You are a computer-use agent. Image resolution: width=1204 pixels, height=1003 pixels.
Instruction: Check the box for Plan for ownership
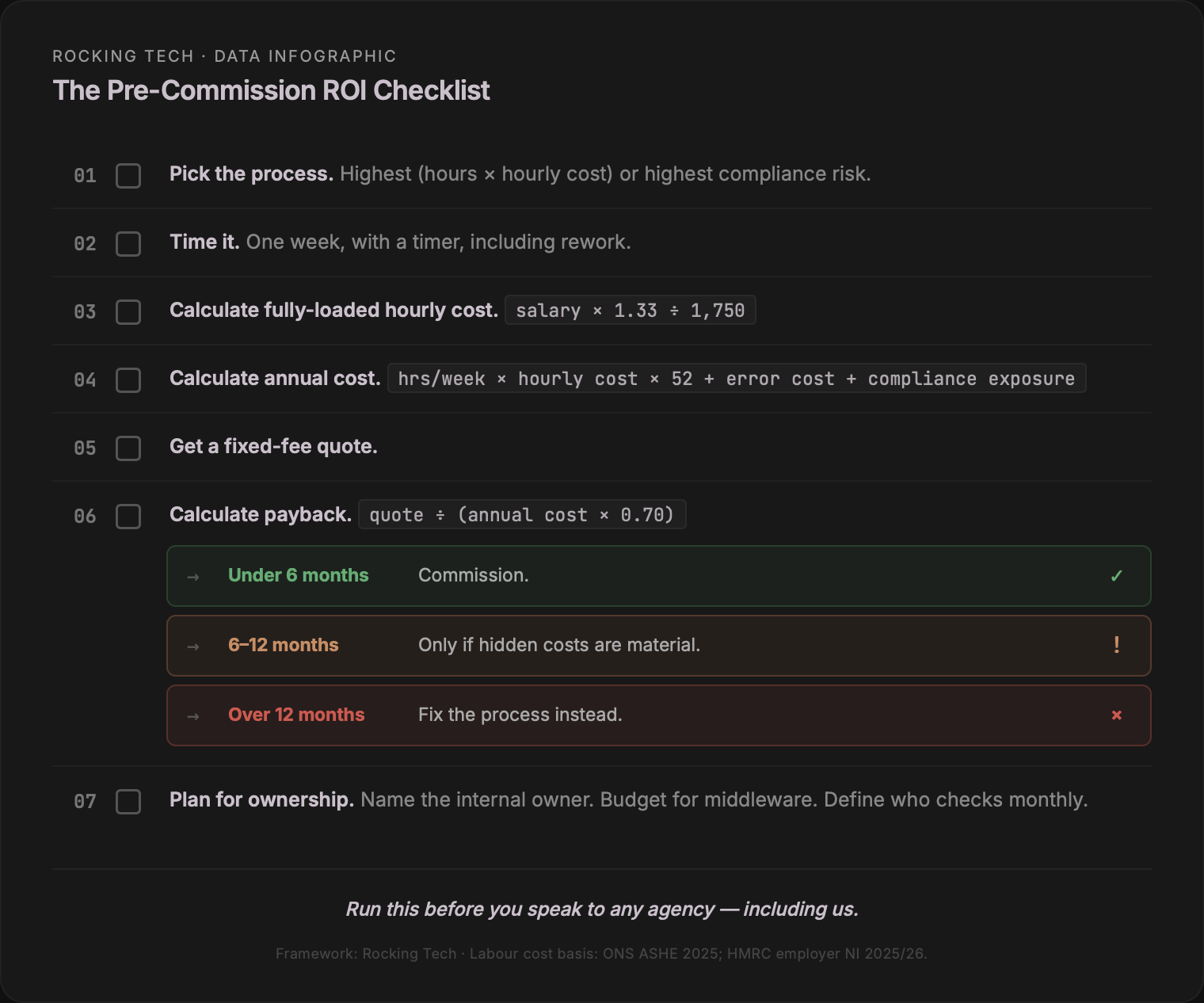tap(128, 802)
